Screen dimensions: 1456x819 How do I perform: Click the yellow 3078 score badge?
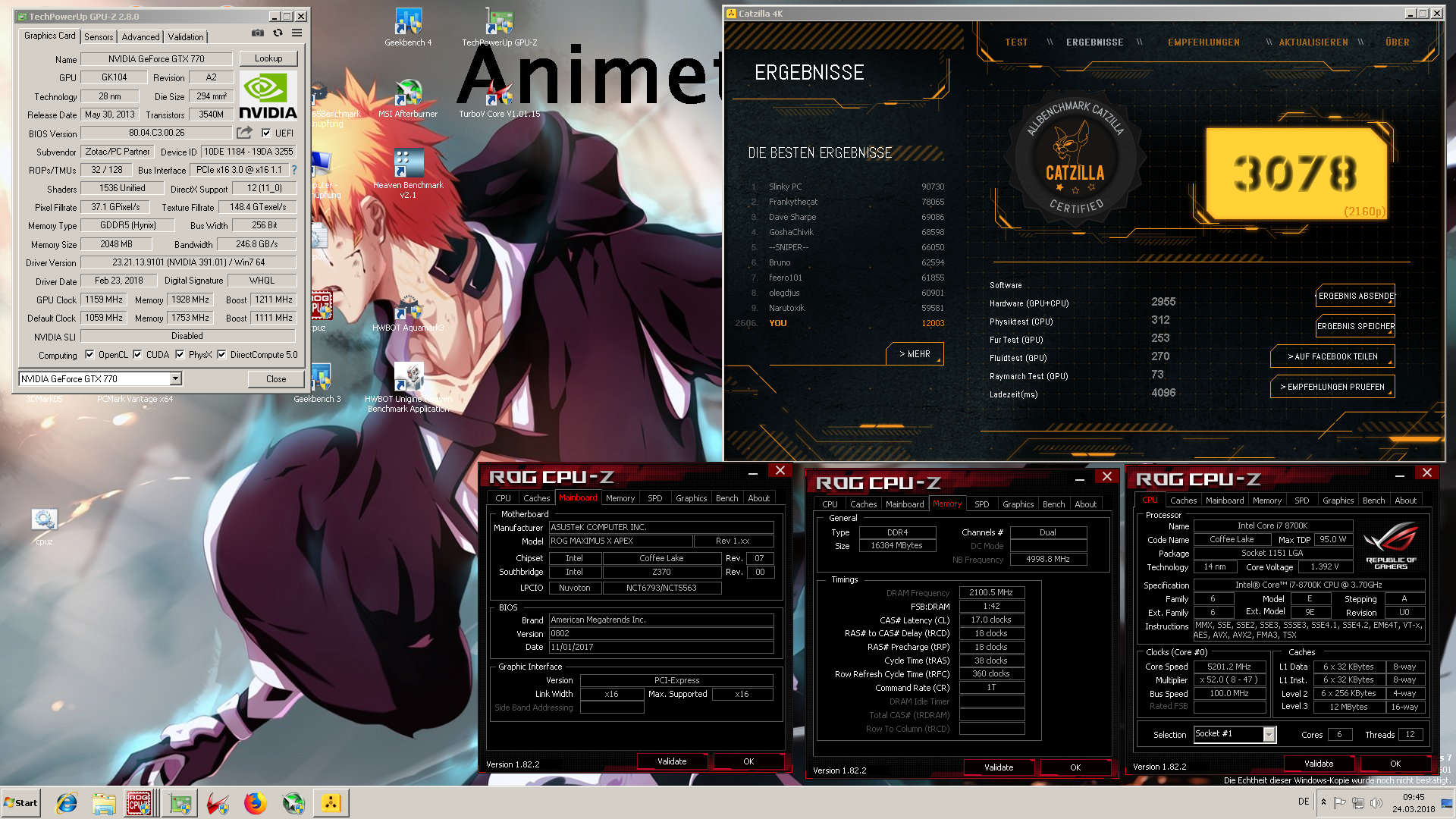tap(1295, 173)
